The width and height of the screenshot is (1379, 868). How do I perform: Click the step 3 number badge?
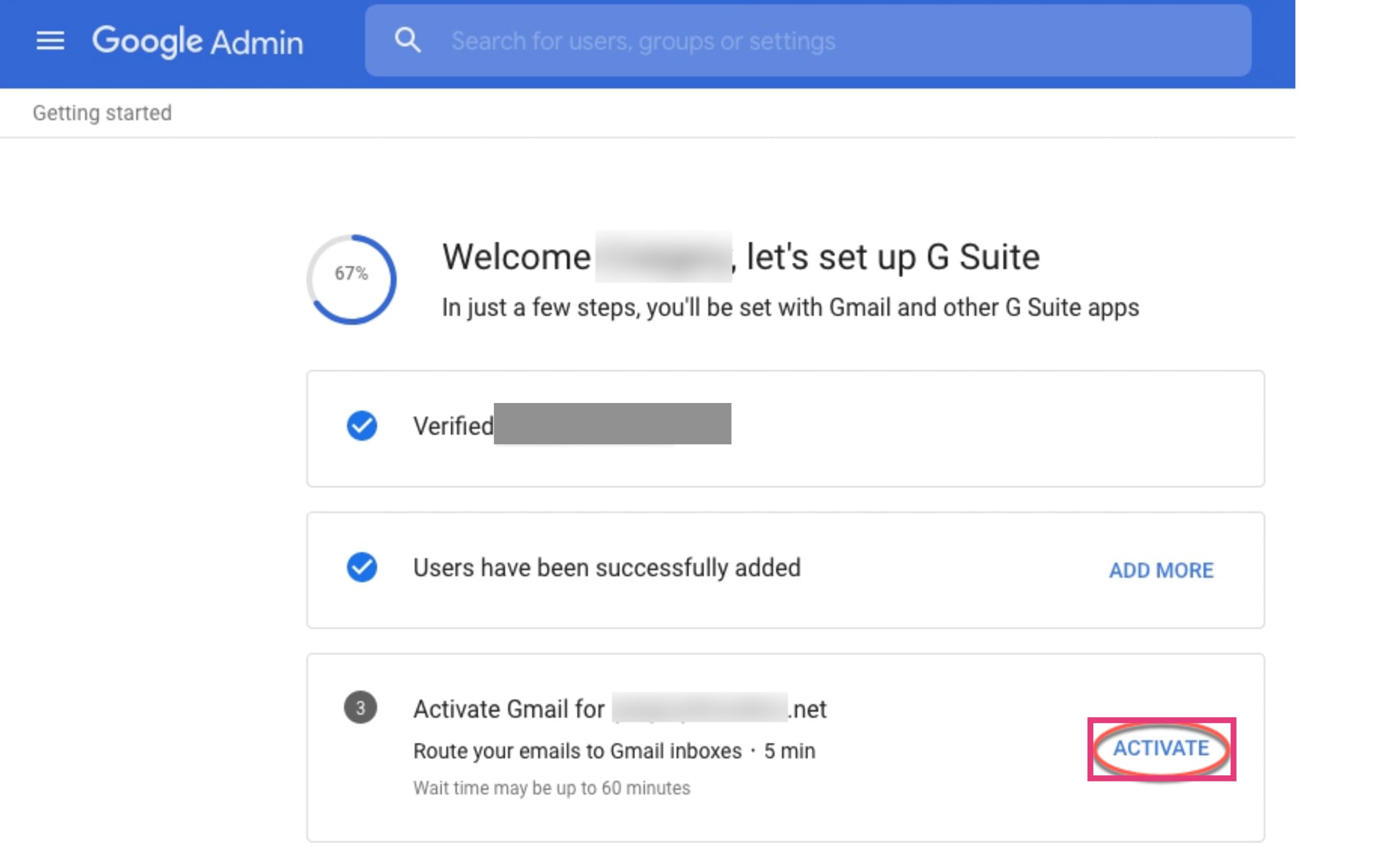point(360,708)
